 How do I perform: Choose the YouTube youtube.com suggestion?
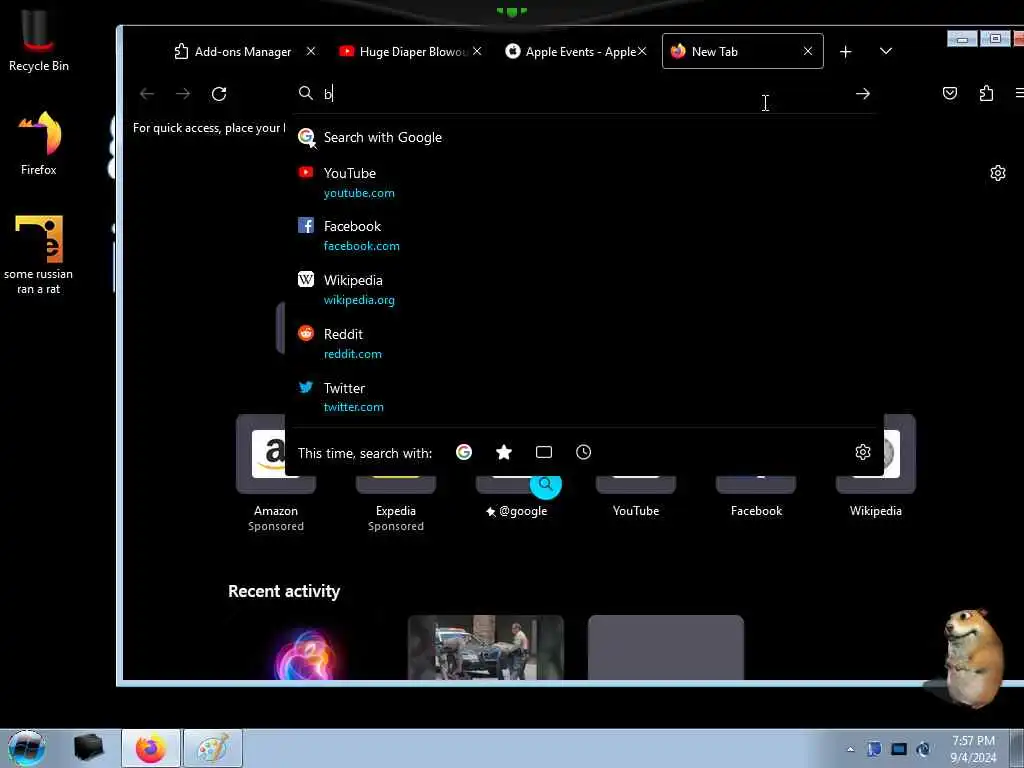[x=584, y=182]
